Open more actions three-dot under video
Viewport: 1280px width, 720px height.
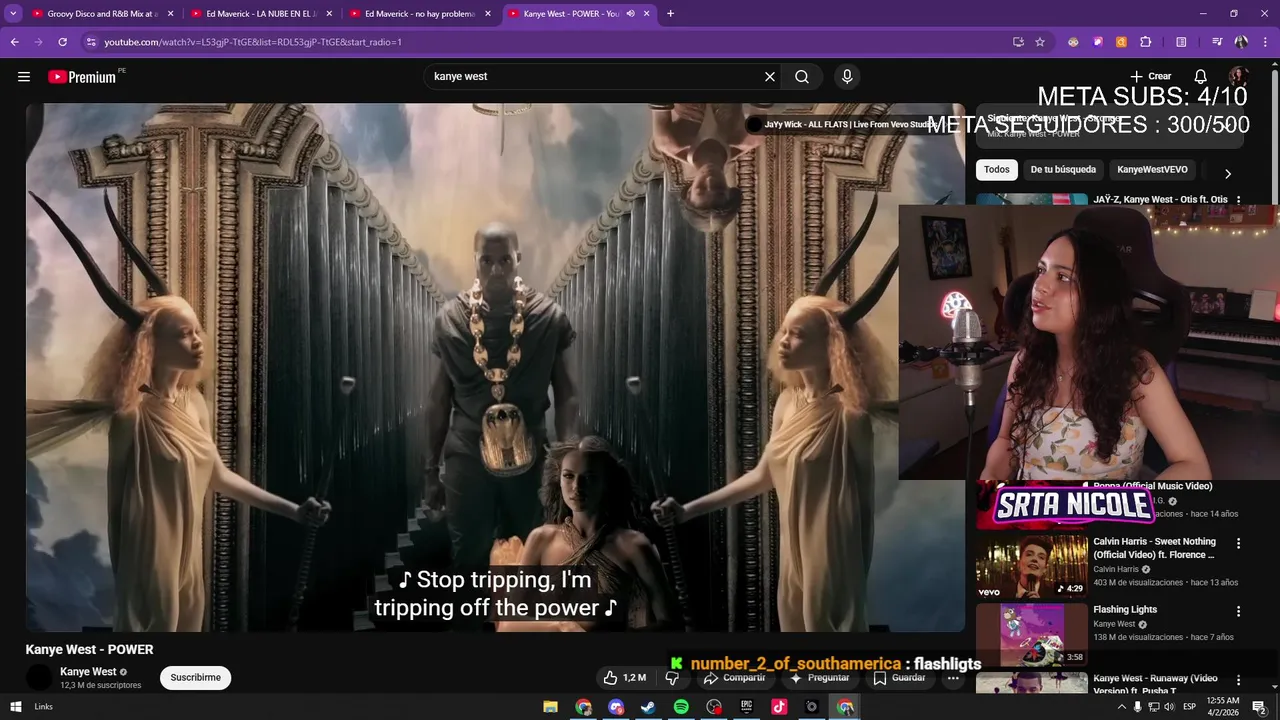tap(953, 678)
